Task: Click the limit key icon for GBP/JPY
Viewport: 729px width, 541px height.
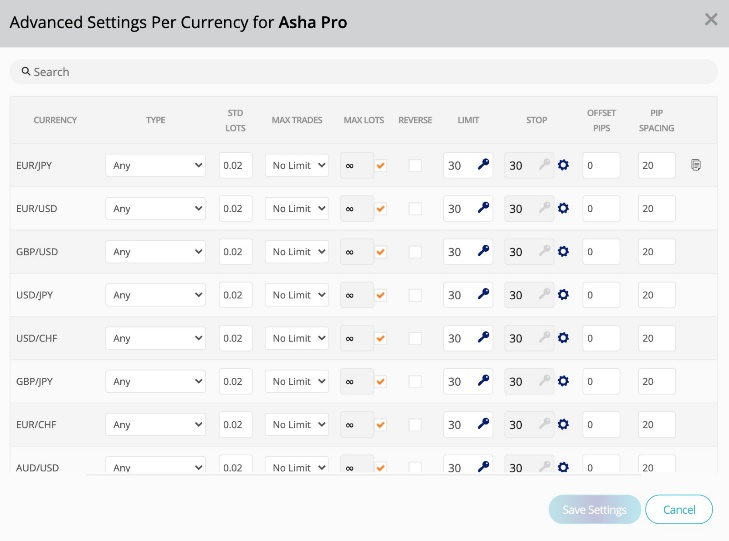Action: coord(484,381)
